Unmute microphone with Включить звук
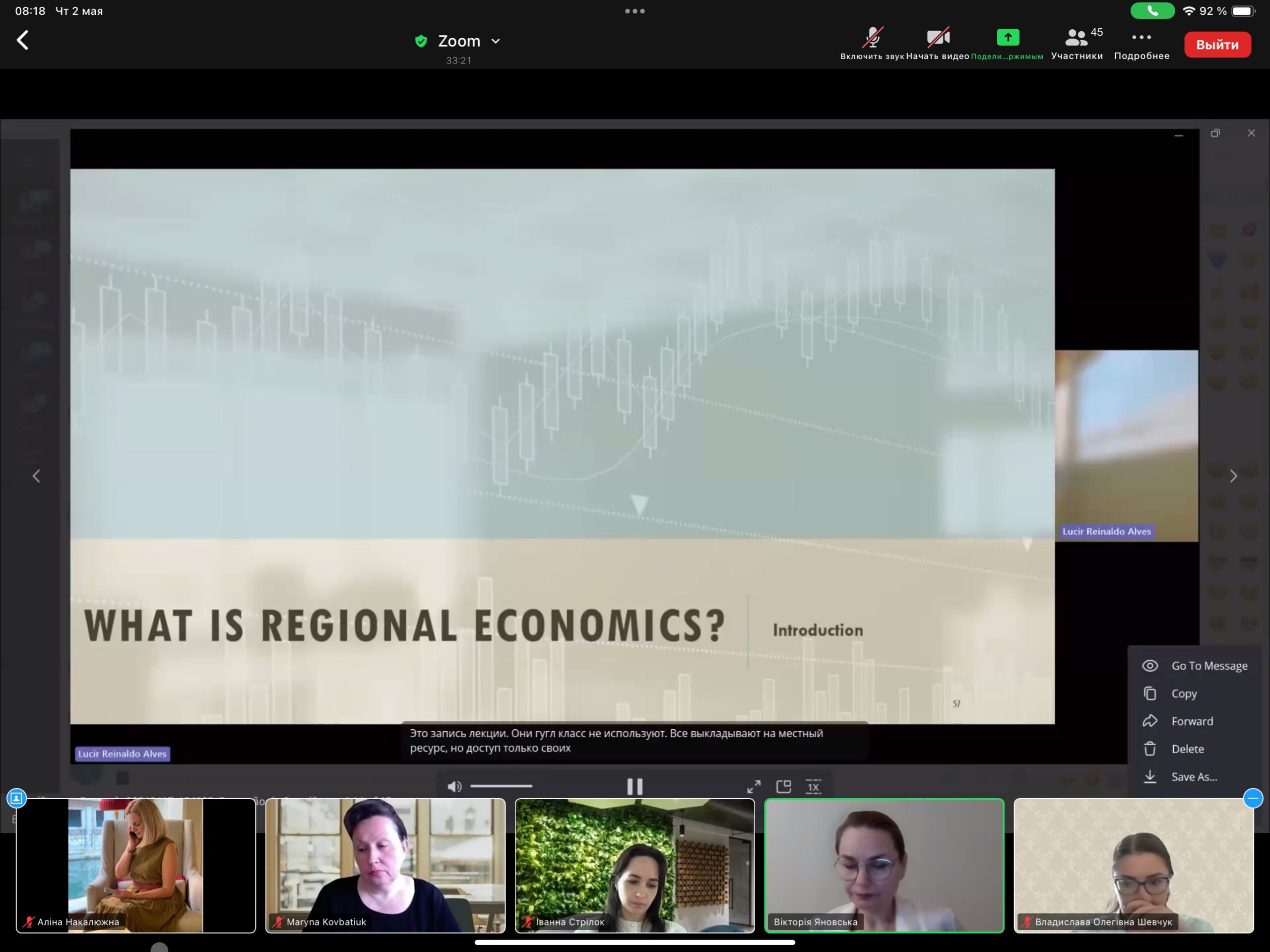 [872, 44]
